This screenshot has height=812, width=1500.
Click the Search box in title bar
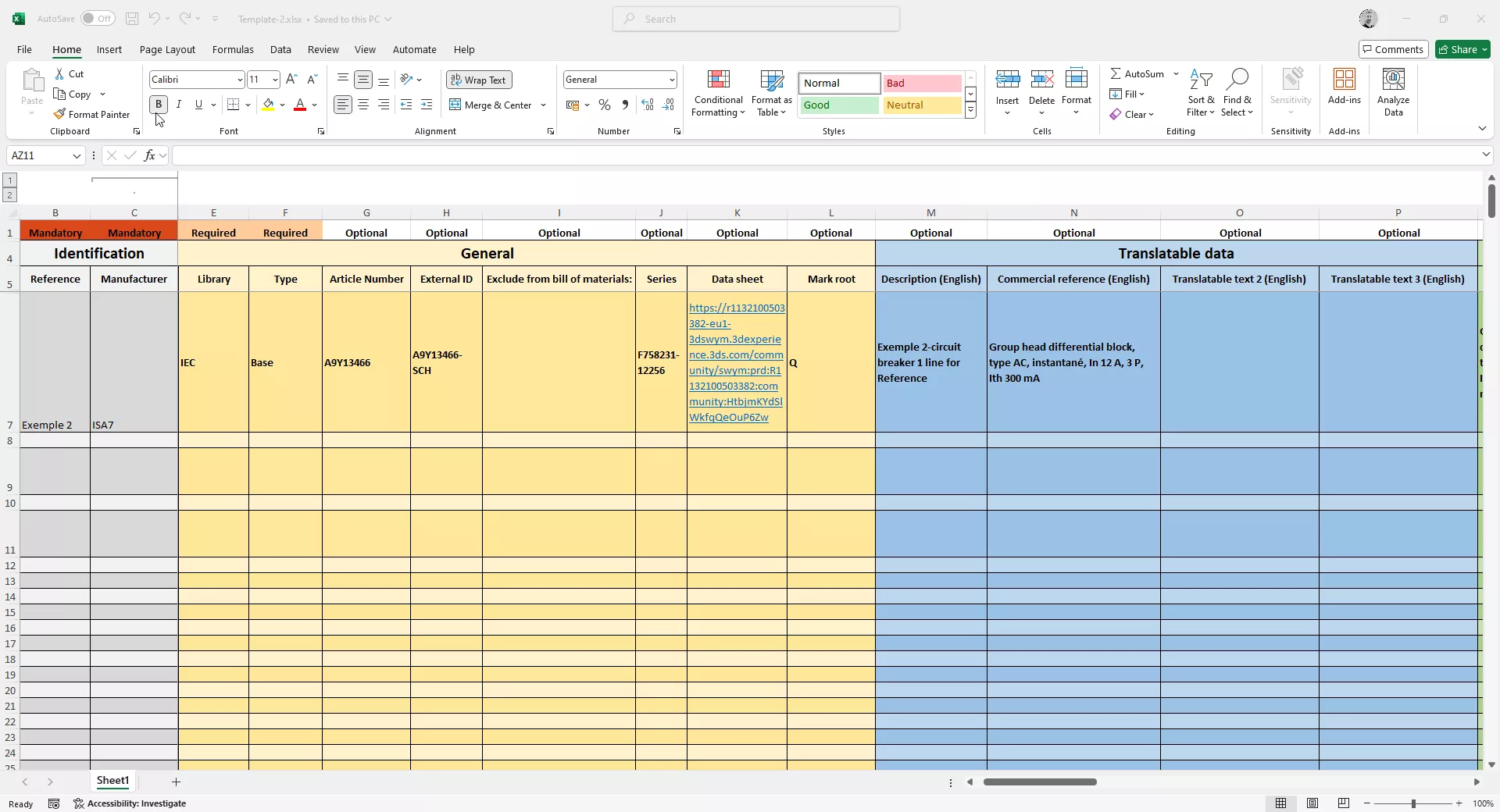[x=755, y=19]
